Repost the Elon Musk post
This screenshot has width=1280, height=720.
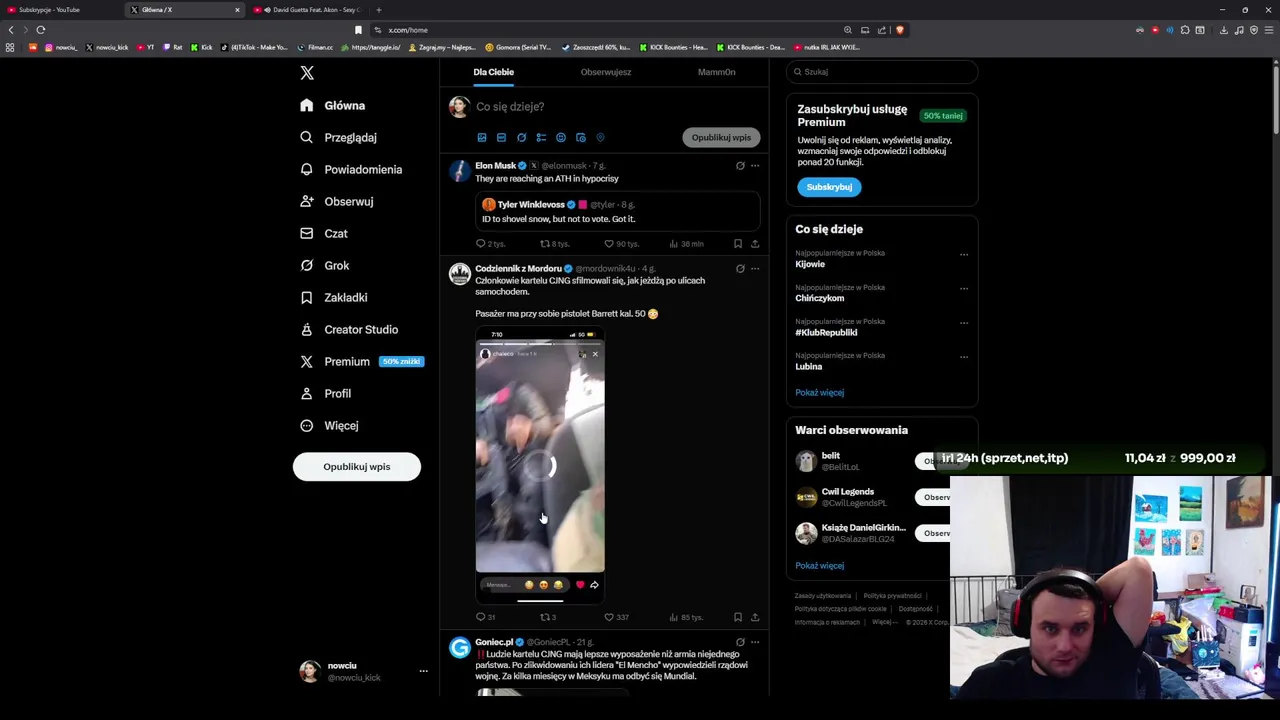[555, 243]
